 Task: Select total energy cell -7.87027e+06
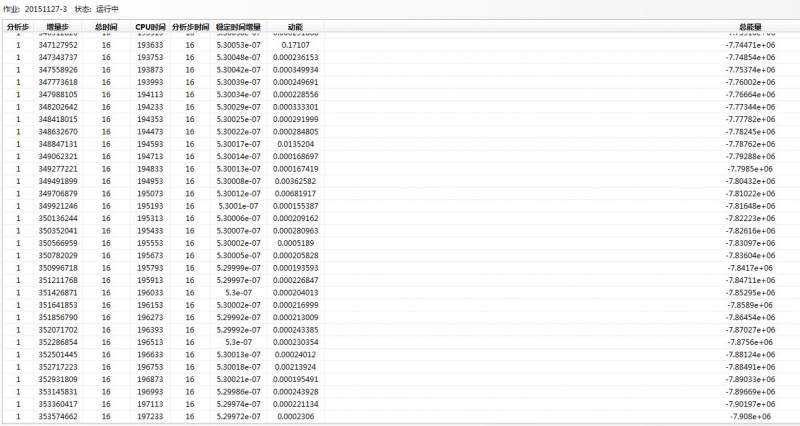(x=750, y=330)
